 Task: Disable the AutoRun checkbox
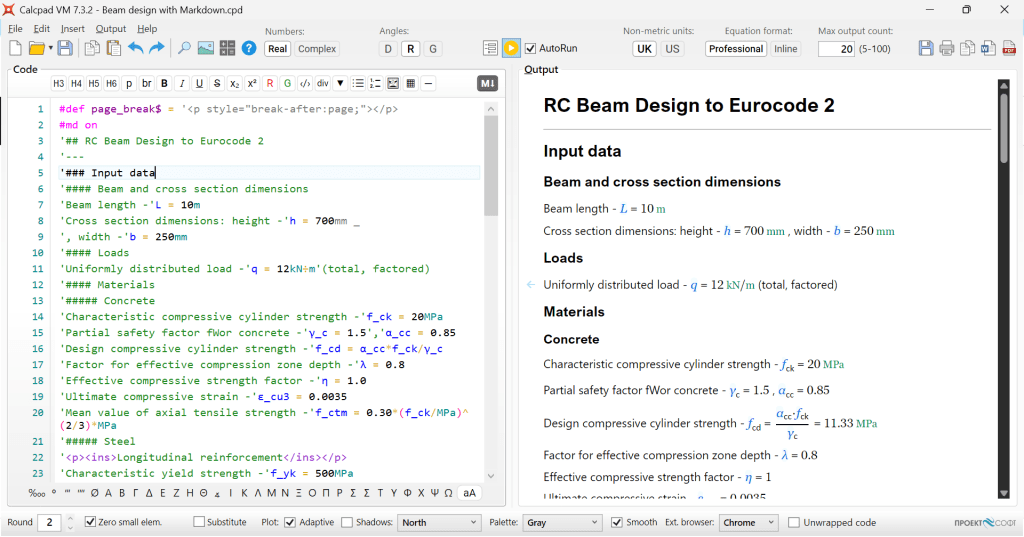pyautogui.click(x=531, y=48)
